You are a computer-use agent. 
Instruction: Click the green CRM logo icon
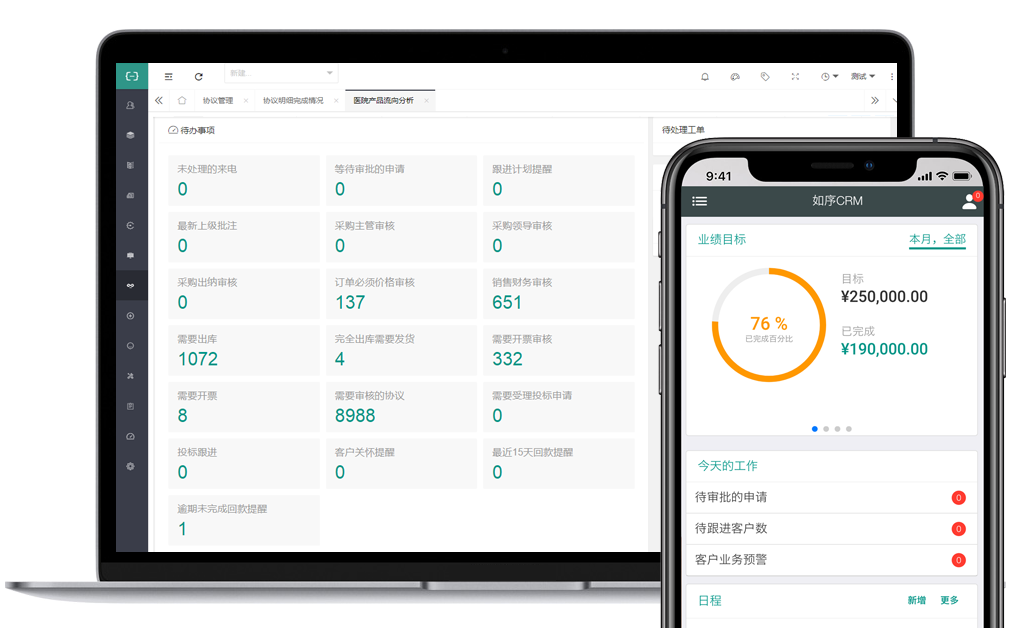132,76
